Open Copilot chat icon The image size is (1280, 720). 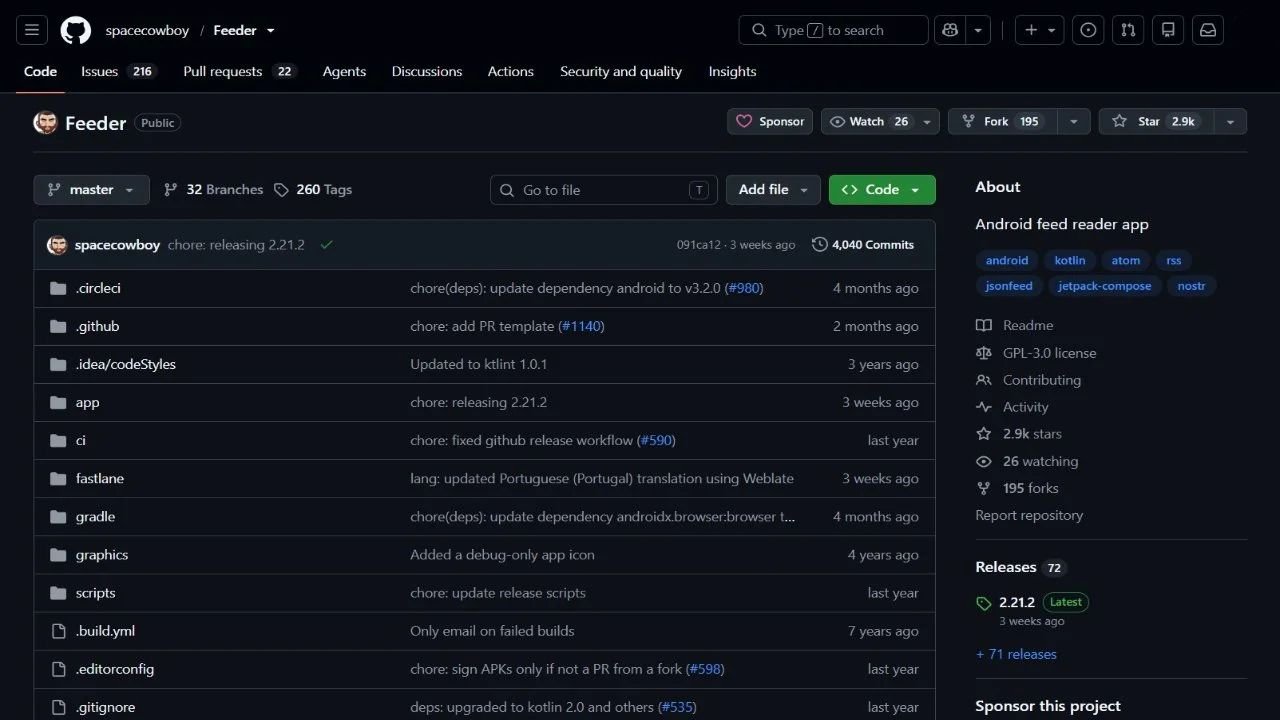[x=949, y=30]
